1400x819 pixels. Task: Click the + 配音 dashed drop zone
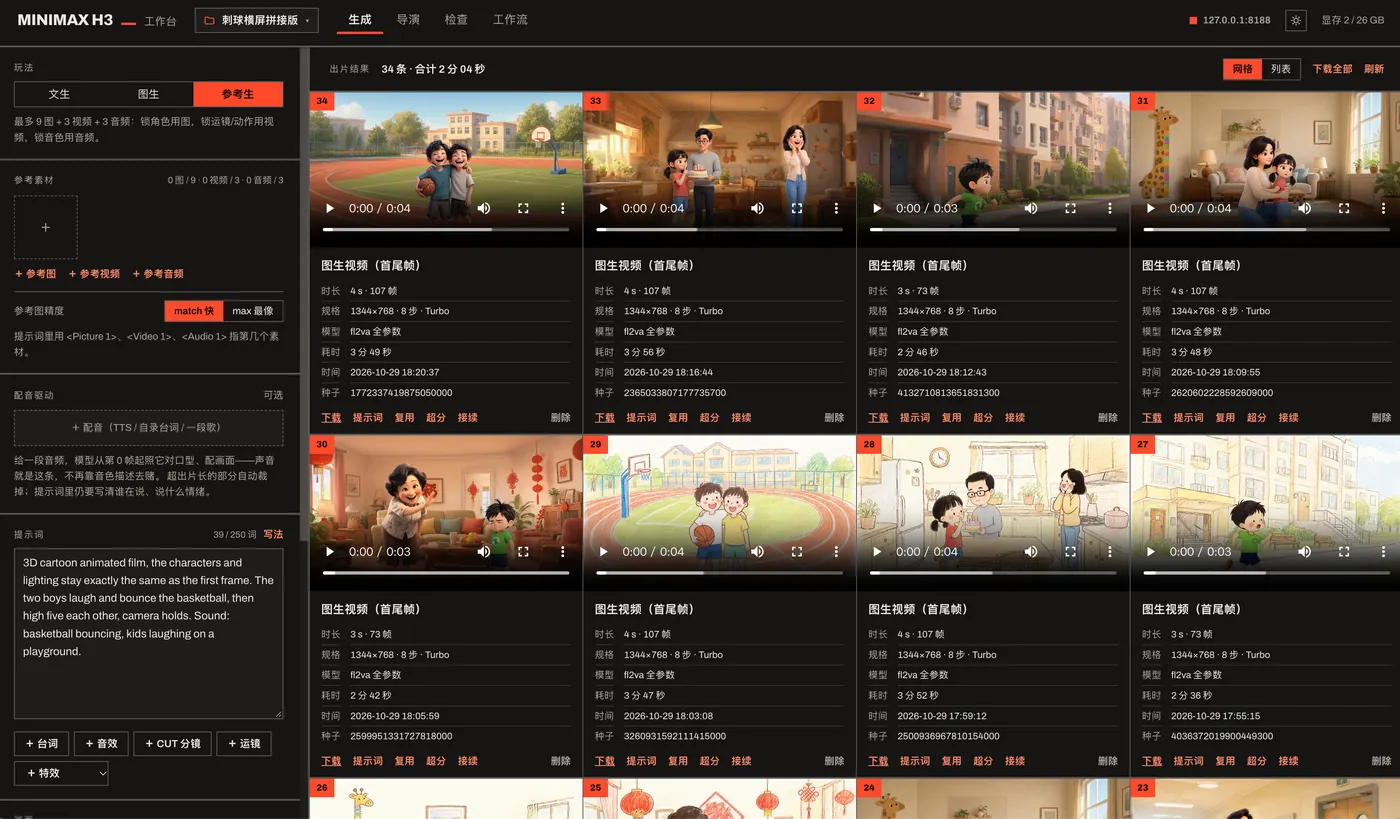148,427
